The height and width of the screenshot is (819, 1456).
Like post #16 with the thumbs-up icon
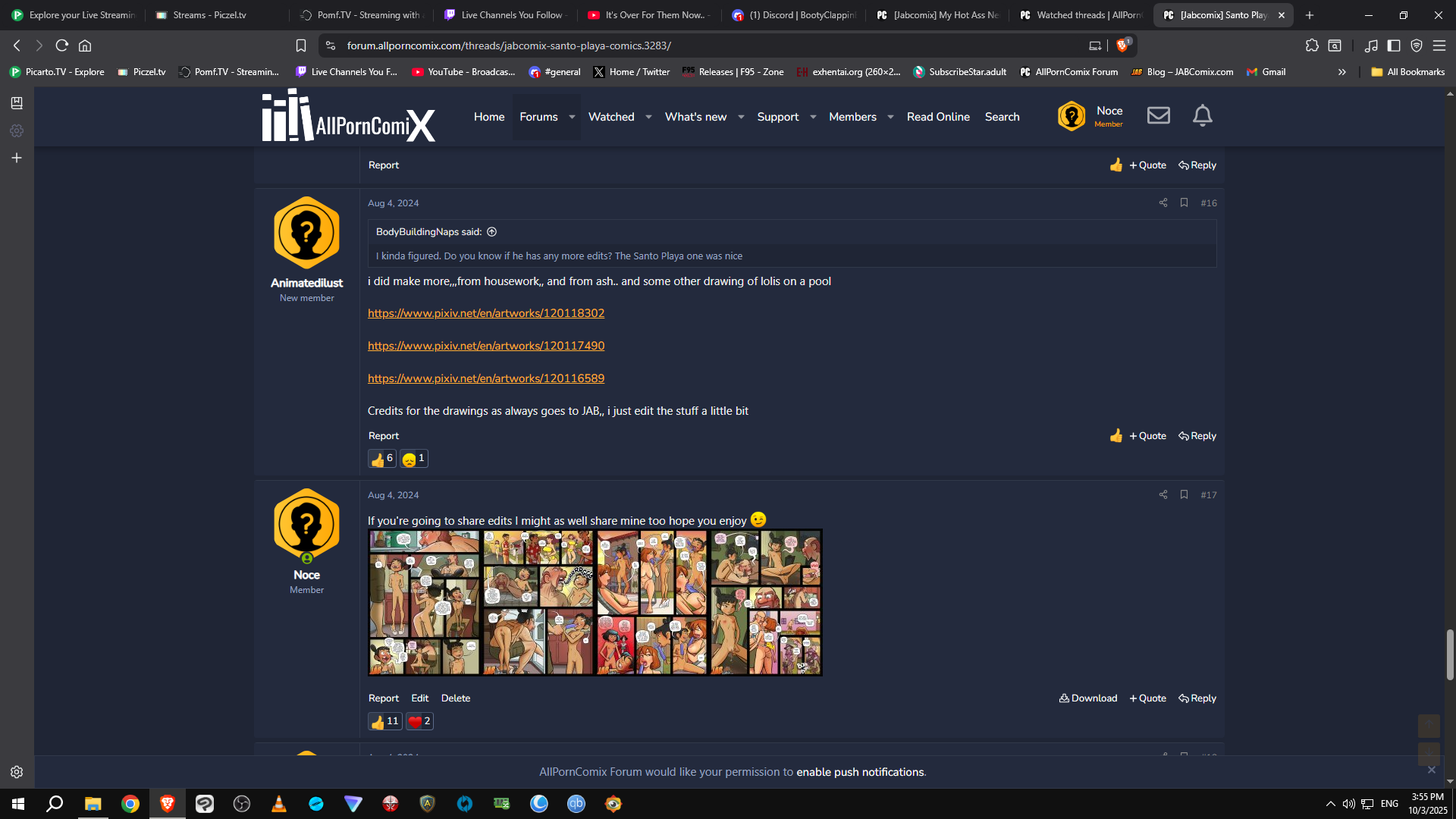[x=1116, y=435]
